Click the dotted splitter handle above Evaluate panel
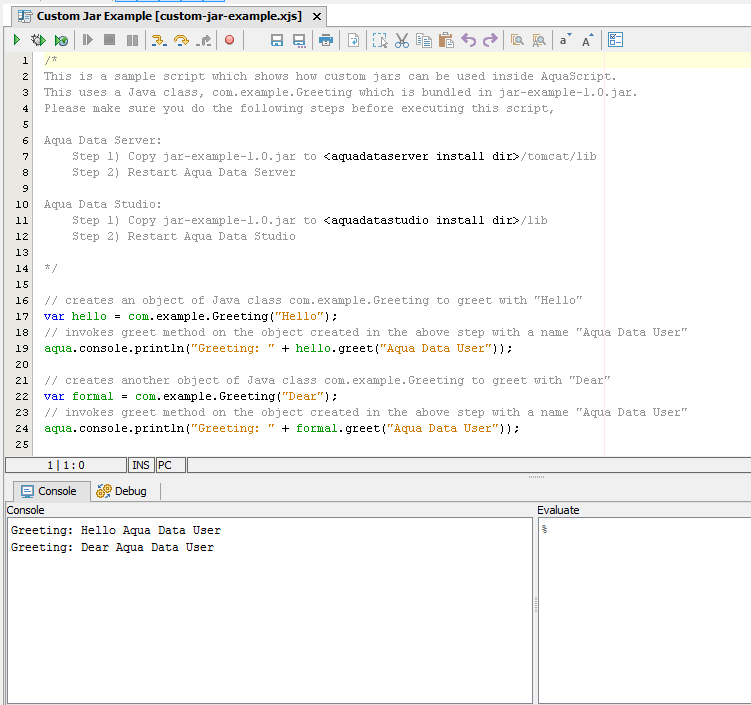Screen dimensions: 751x705 (x=536, y=477)
